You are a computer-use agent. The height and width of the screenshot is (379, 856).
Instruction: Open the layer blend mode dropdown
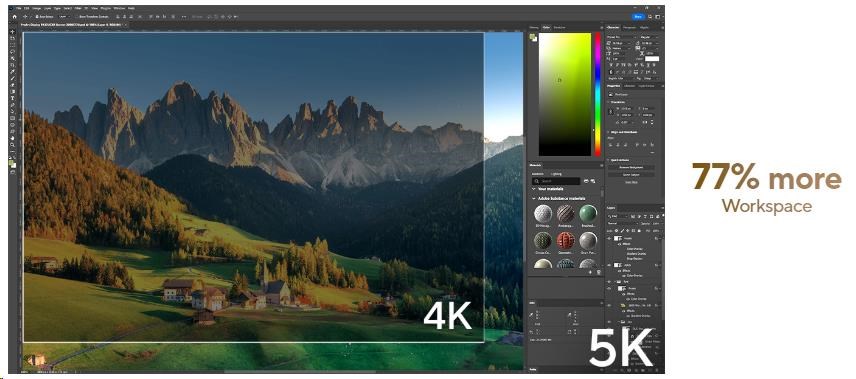click(x=623, y=223)
